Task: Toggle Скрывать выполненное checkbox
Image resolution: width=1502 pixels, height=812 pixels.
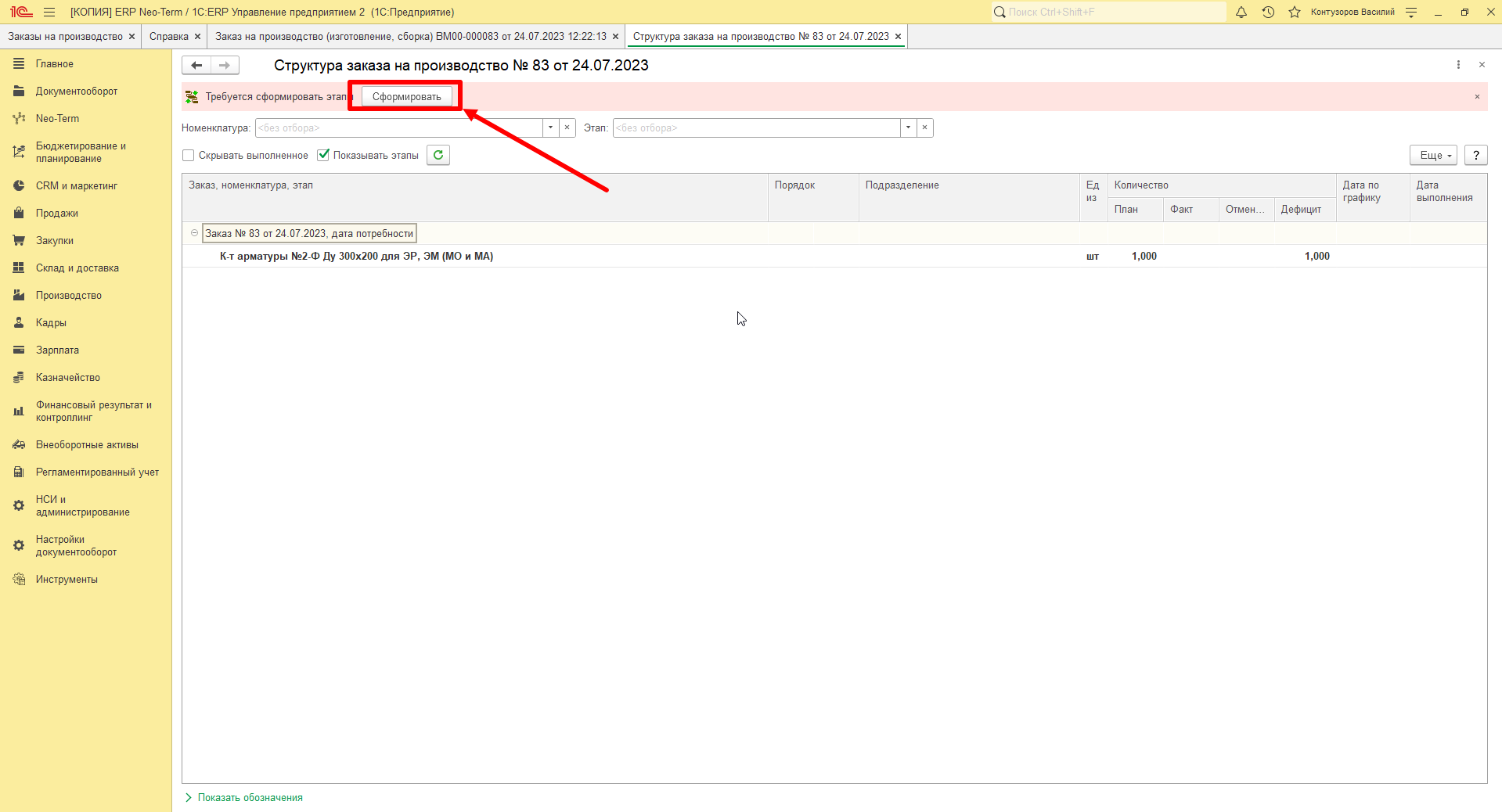Action: tap(189, 156)
